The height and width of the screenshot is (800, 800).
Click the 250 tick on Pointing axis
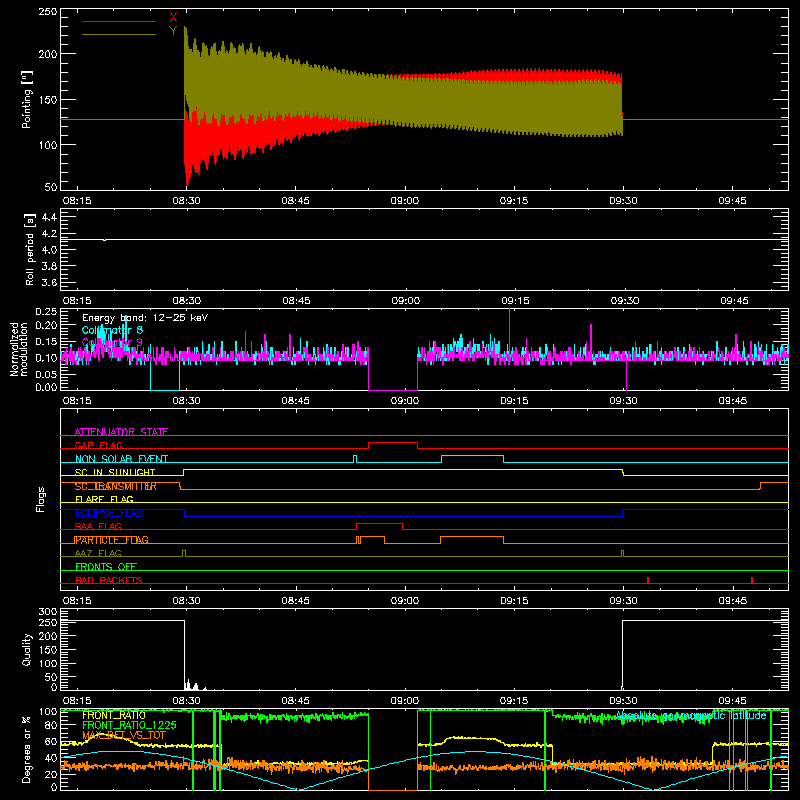[48, 12]
